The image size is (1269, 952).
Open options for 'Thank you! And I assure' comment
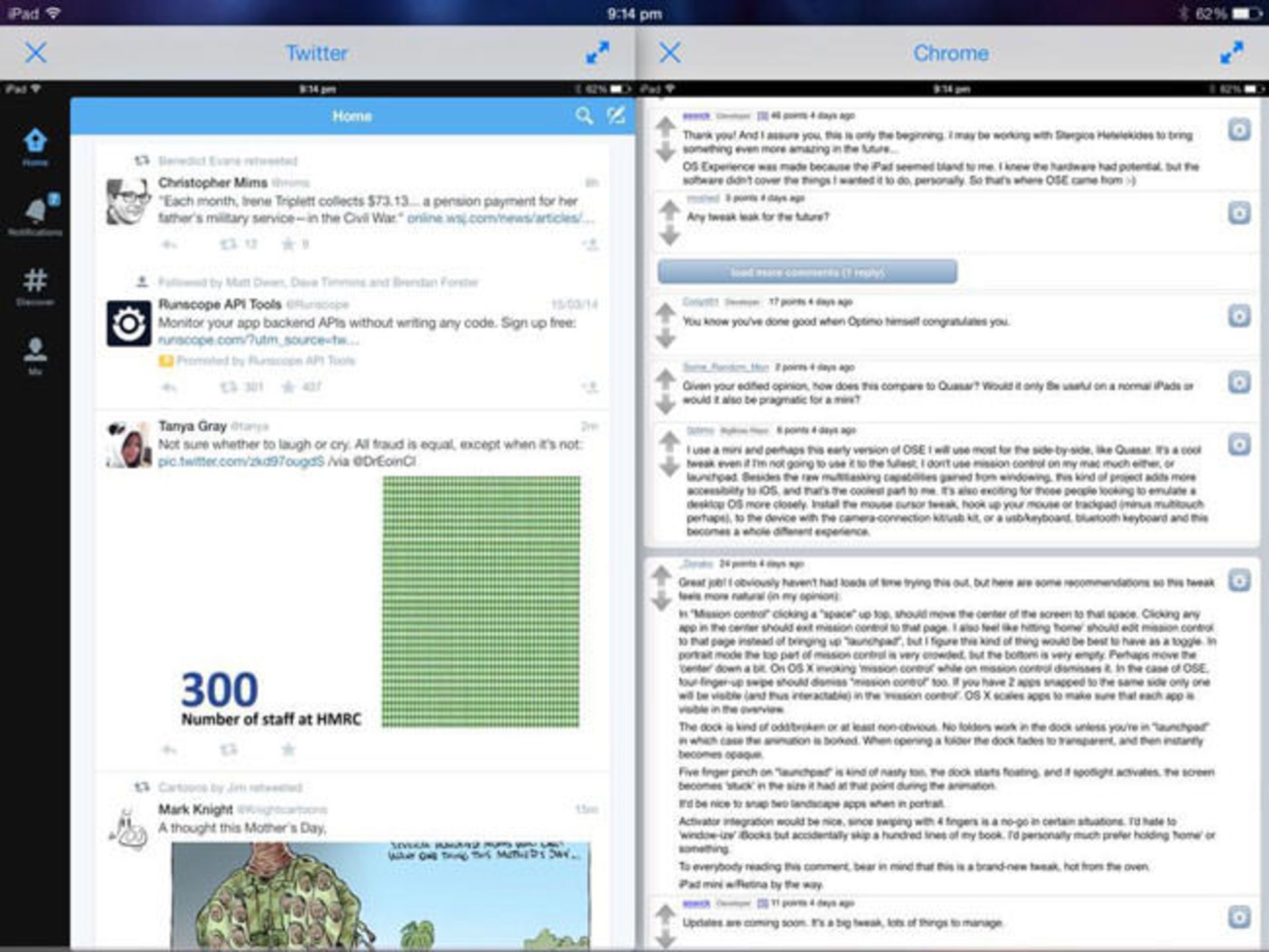coord(1239,129)
